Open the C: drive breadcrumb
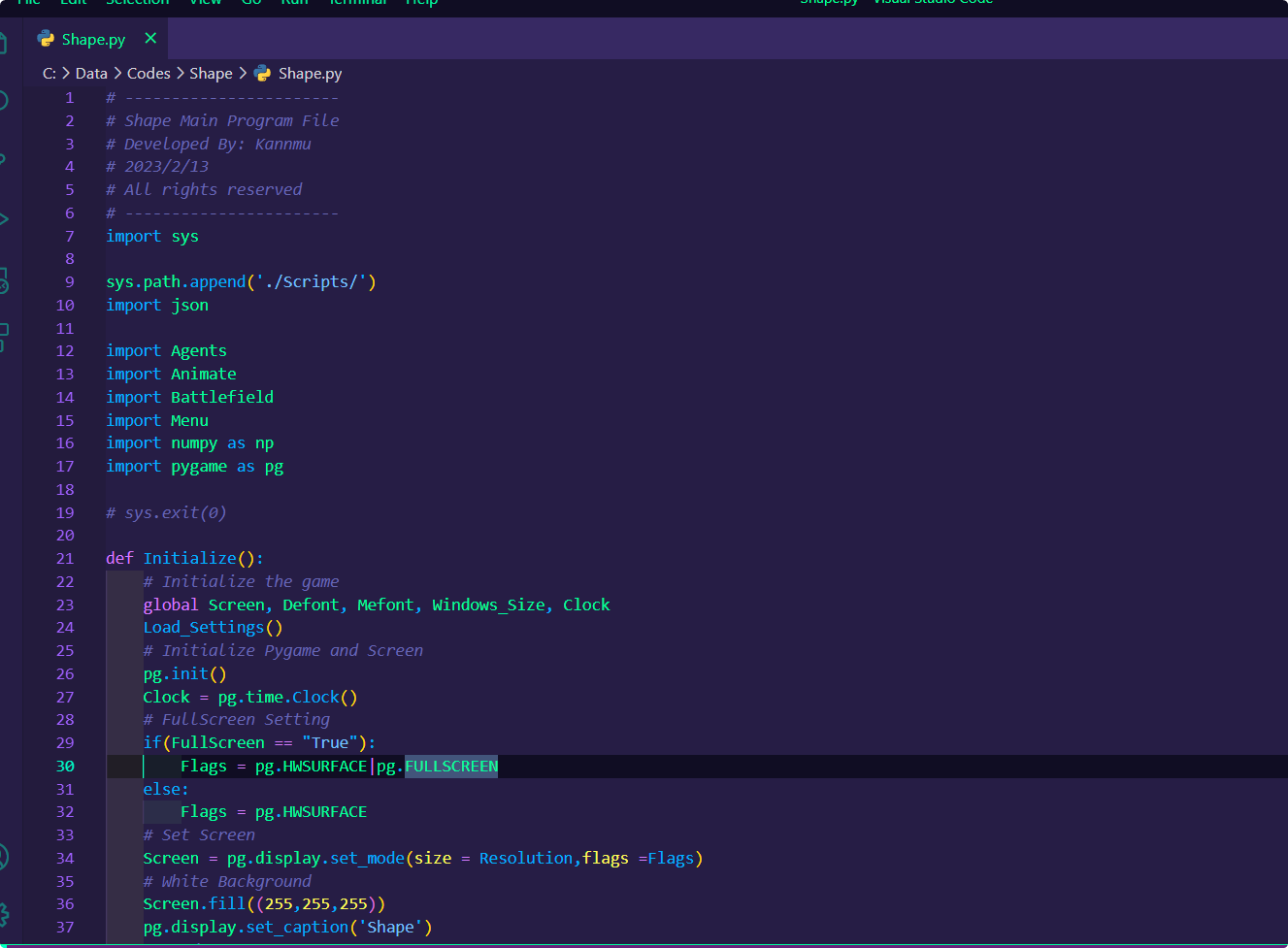This screenshot has height=948, width=1288. (x=50, y=74)
